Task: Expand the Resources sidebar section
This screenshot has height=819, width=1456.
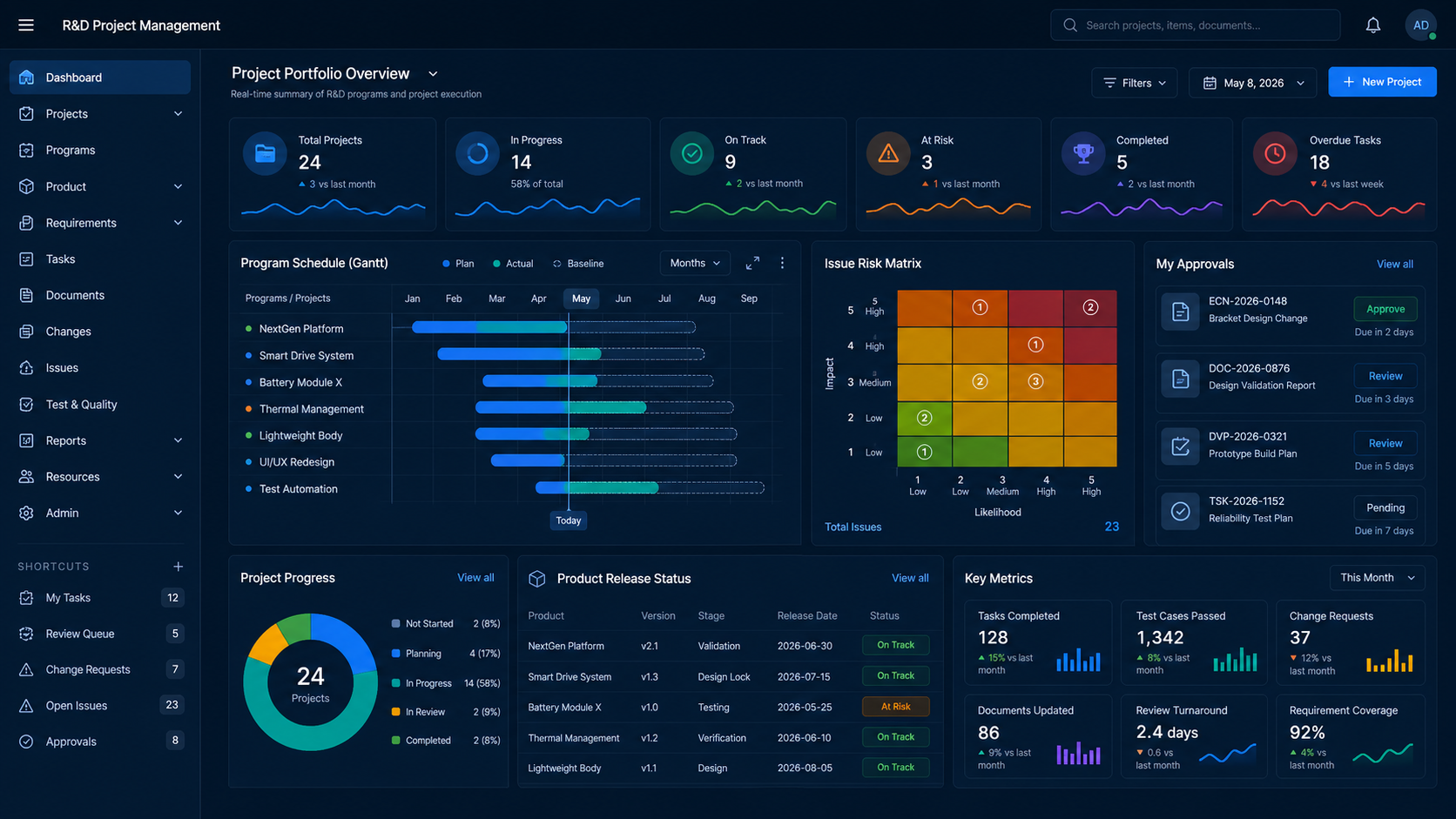Action: [178, 477]
